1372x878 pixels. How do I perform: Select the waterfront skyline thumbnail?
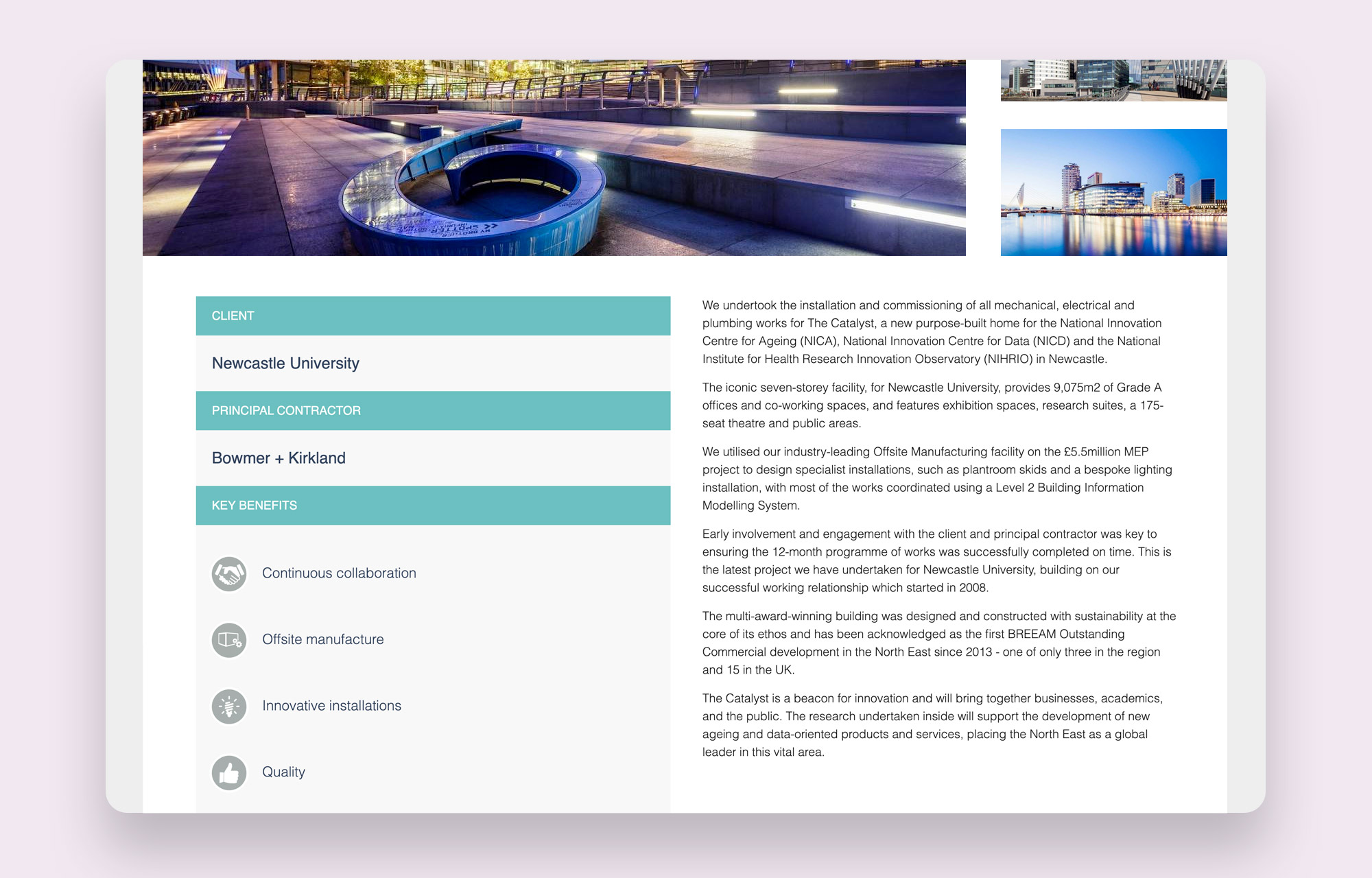tap(1113, 192)
